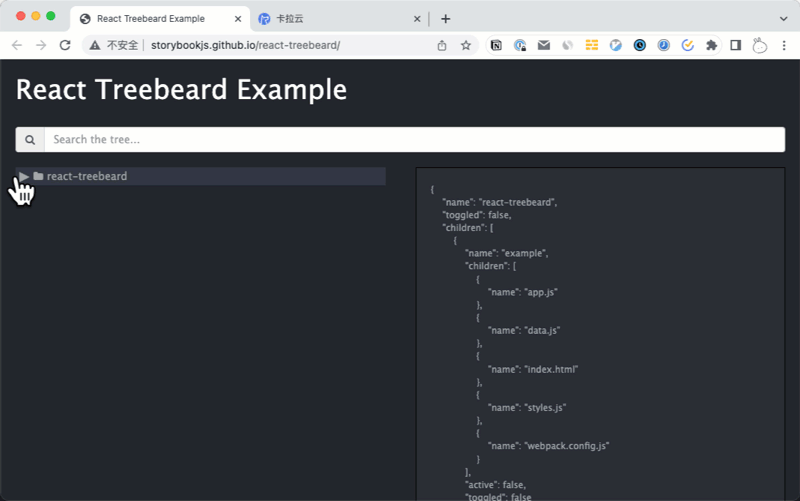This screenshot has width=800, height=501.
Task: Click the magnifier search icon
Action: [x=30, y=140]
